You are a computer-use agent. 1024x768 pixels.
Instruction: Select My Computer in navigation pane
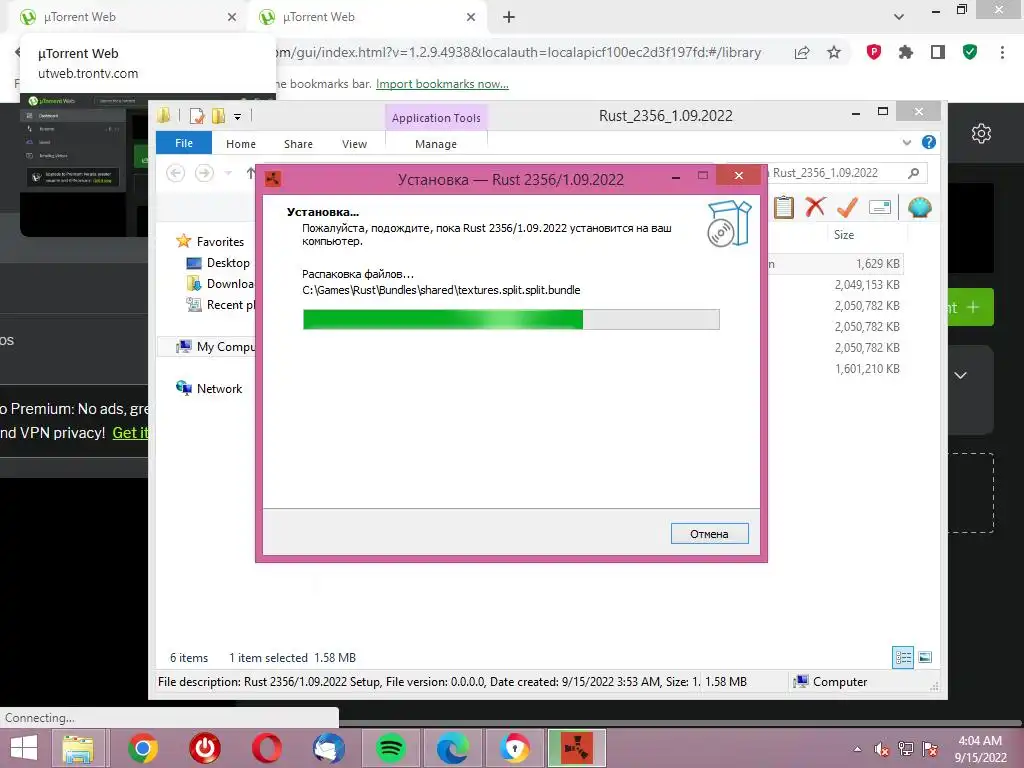pos(216,347)
